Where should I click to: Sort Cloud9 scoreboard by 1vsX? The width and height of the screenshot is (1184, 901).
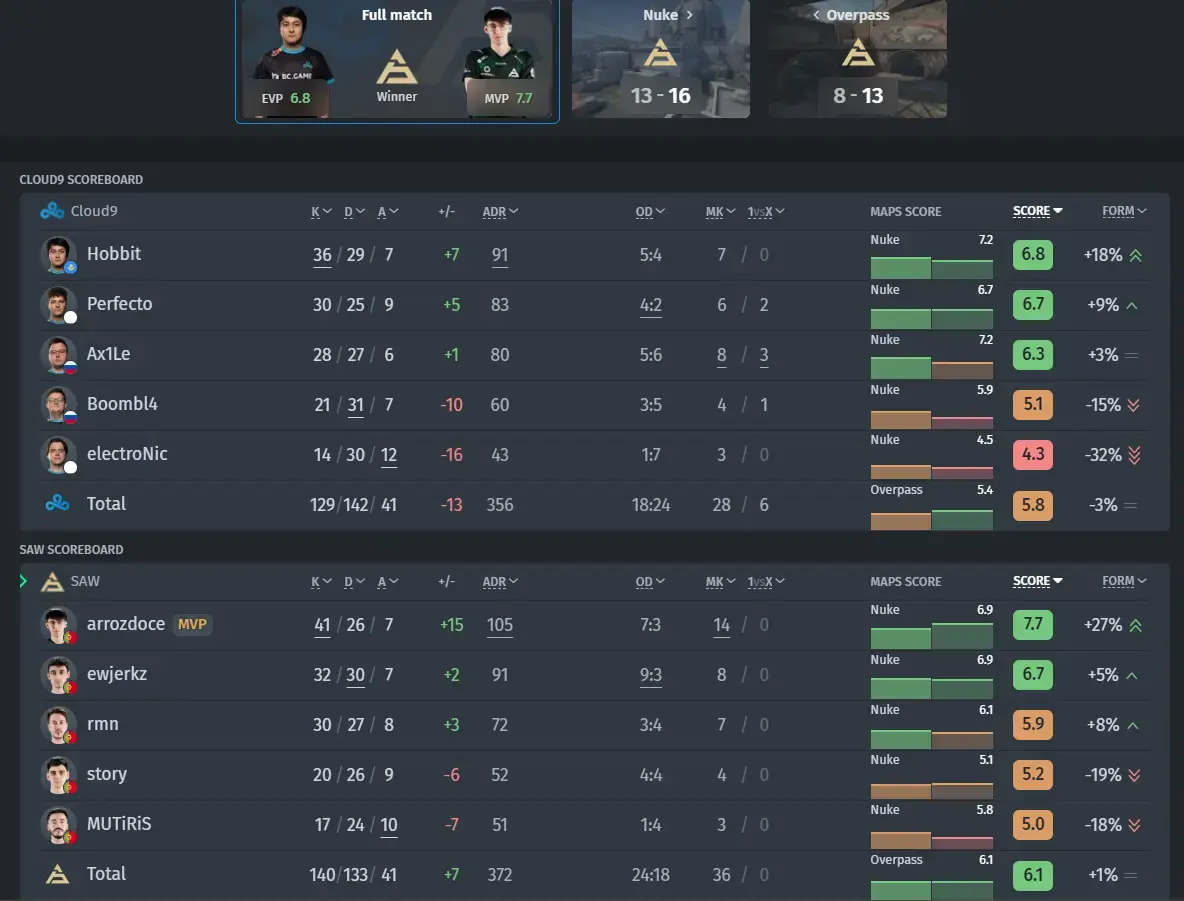point(766,211)
